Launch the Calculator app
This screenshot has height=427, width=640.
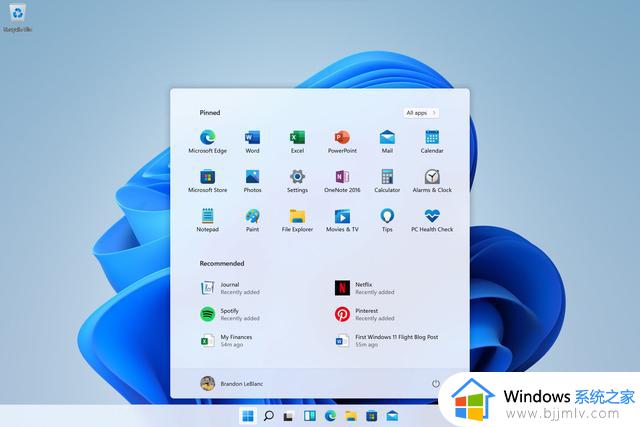(387, 180)
